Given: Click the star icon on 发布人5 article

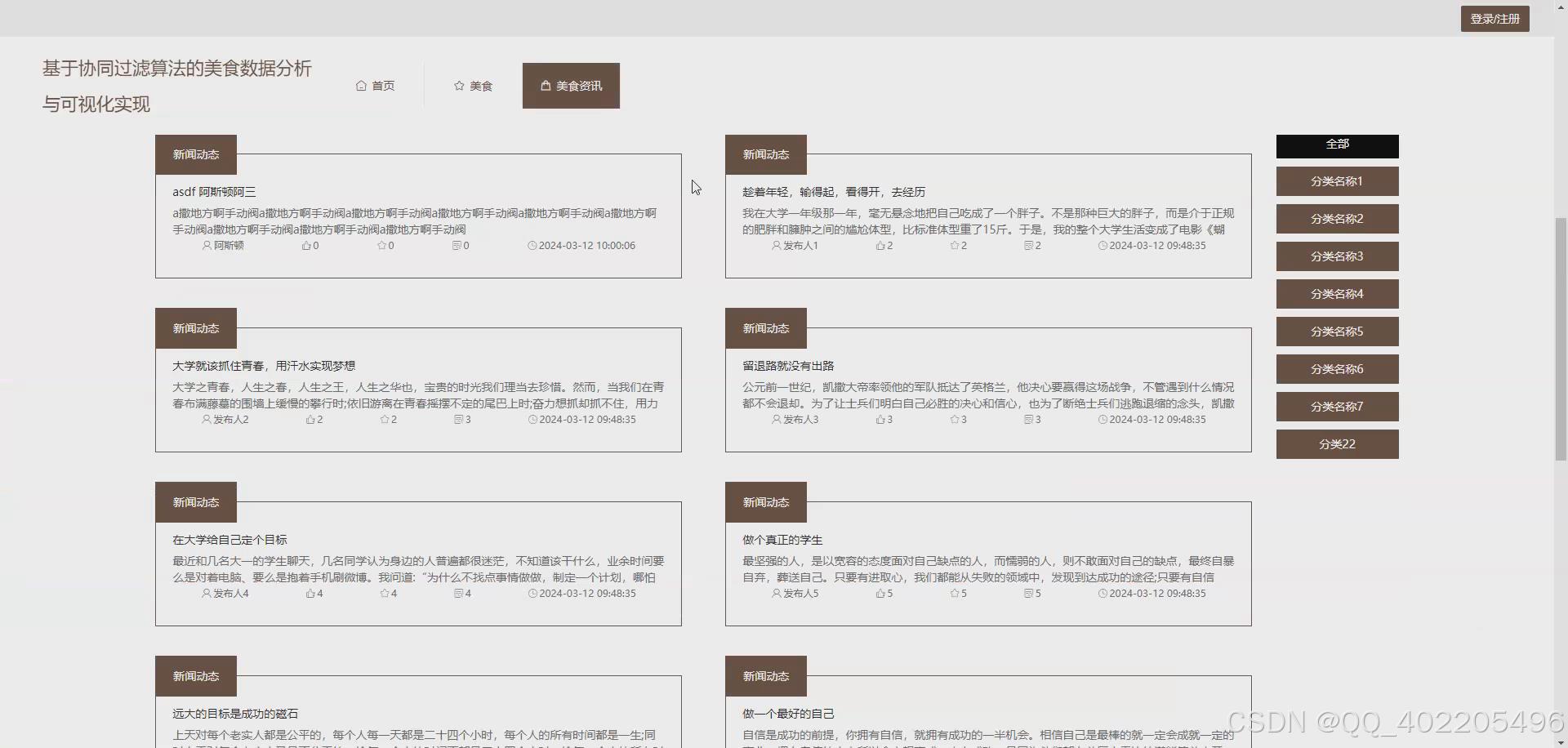Looking at the screenshot, I should (x=955, y=594).
